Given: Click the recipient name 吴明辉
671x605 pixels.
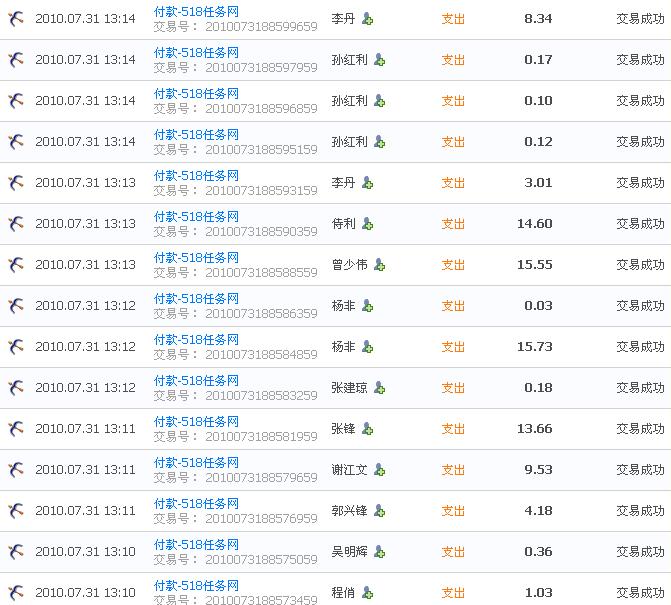Looking at the screenshot, I should (349, 552).
